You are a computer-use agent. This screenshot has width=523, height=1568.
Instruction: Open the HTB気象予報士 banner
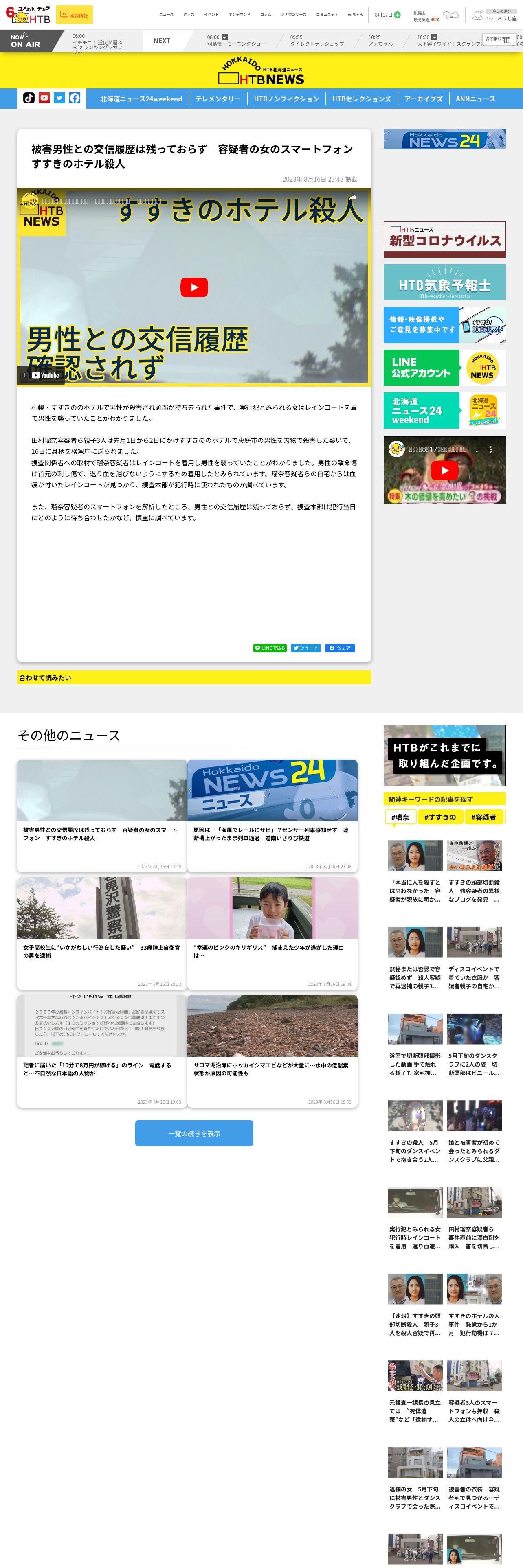tap(444, 282)
